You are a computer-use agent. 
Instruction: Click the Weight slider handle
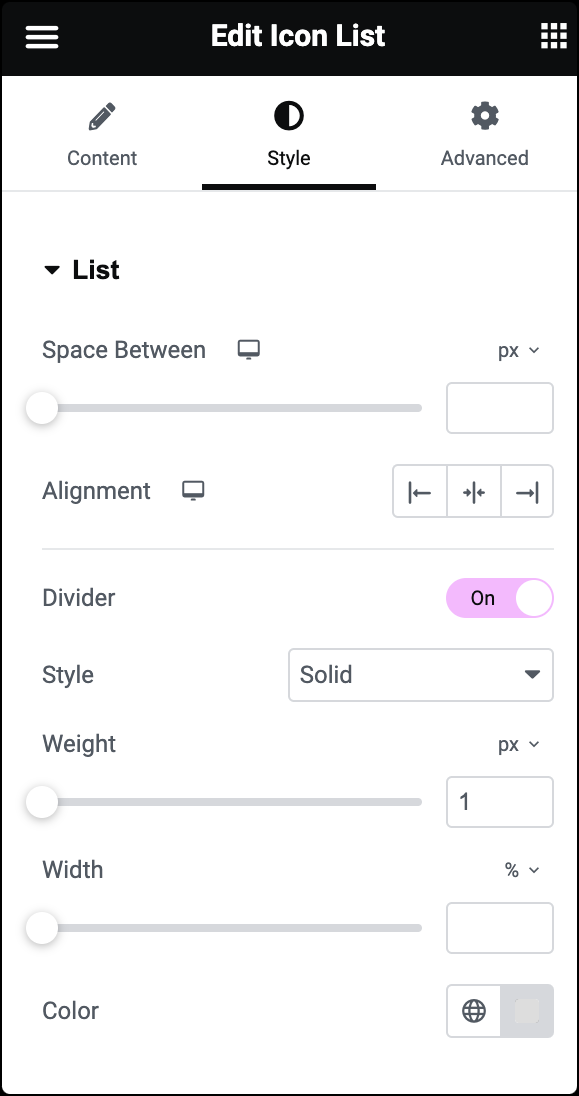pos(42,802)
